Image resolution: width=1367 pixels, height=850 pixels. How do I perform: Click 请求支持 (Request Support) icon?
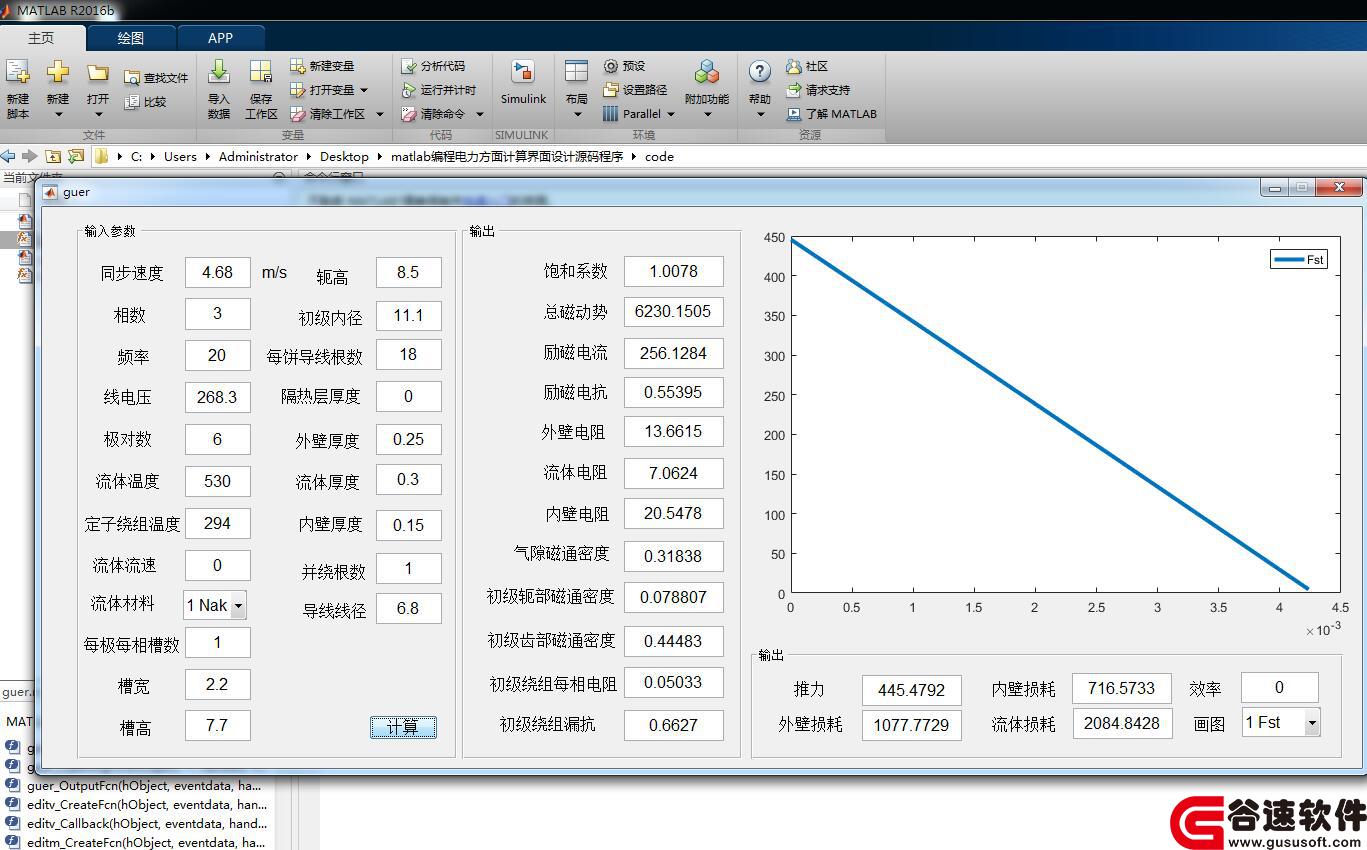click(x=794, y=89)
